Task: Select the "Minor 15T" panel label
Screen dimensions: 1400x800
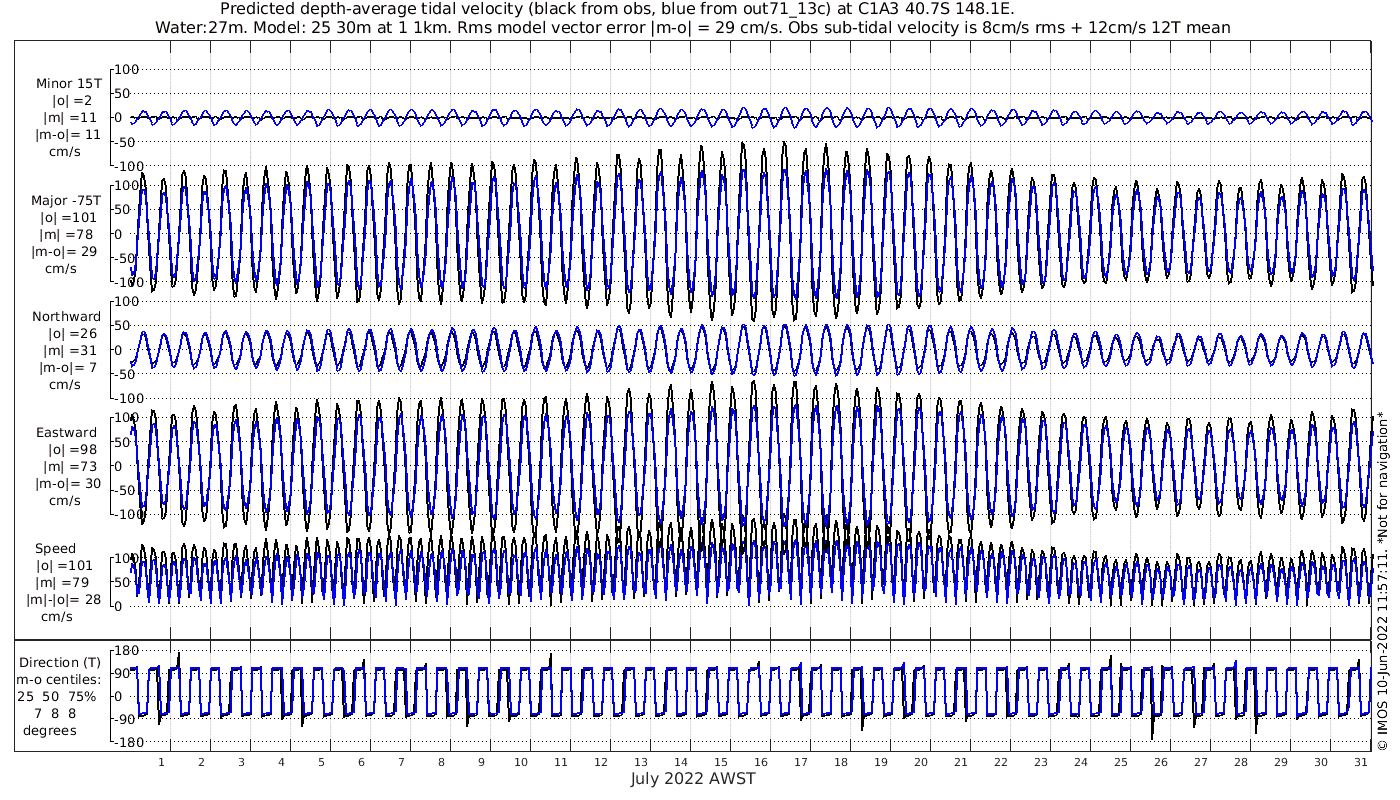Action: click(x=68, y=84)
